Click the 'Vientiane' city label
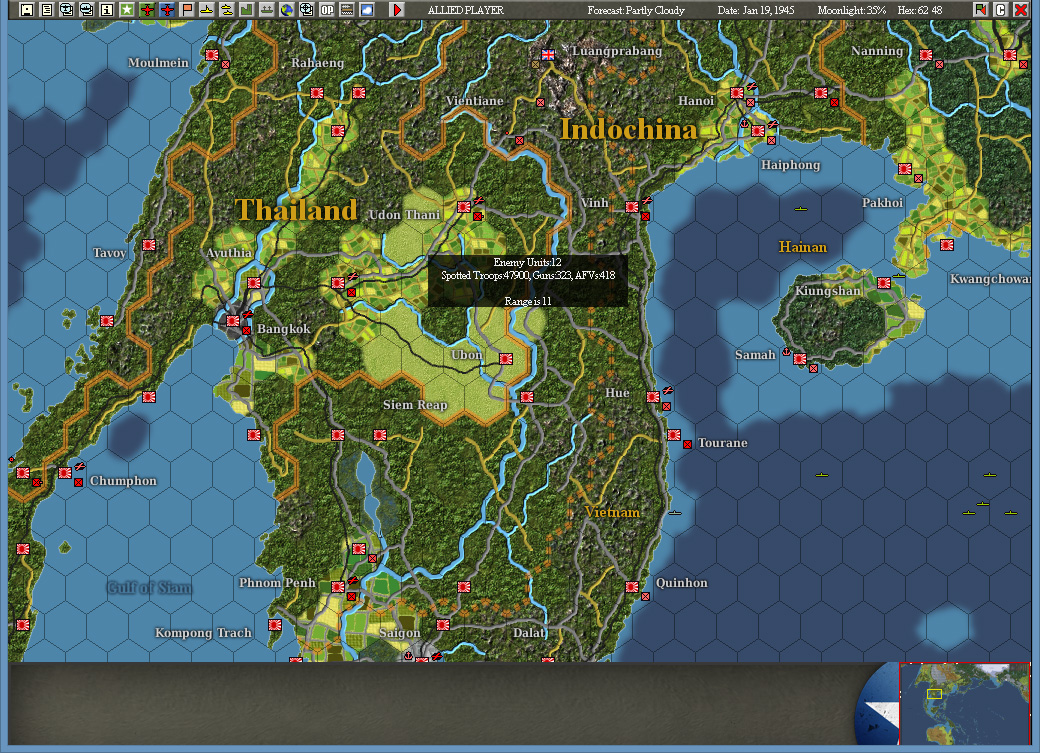 474,101
